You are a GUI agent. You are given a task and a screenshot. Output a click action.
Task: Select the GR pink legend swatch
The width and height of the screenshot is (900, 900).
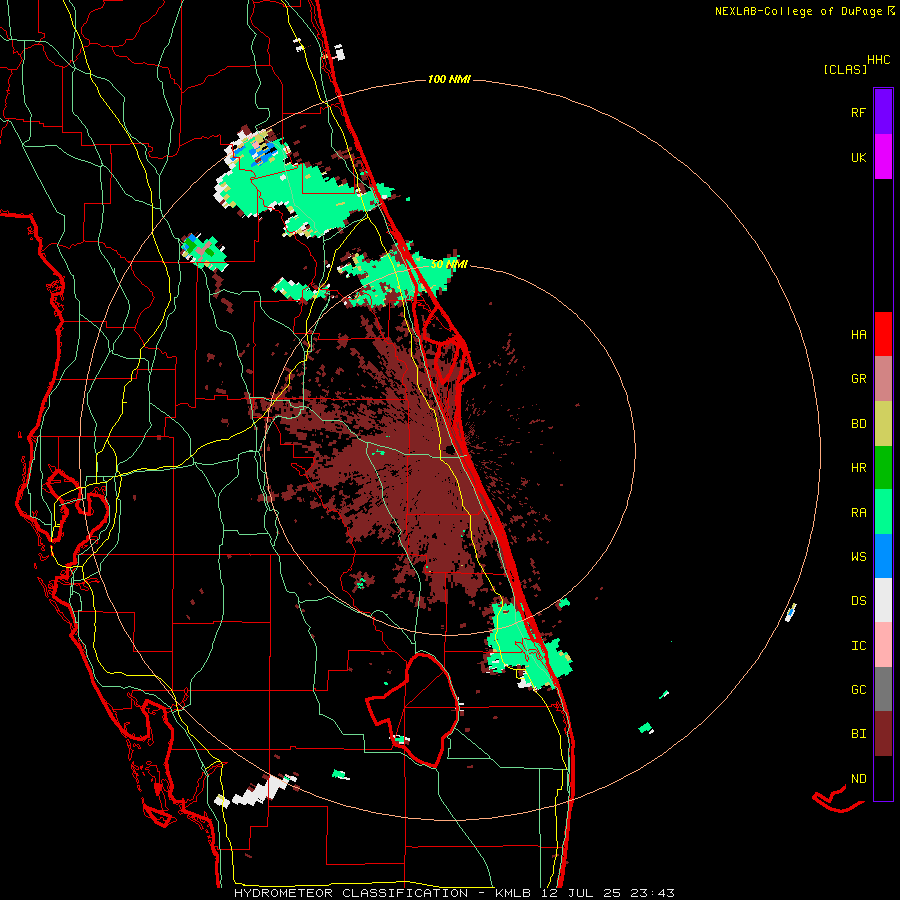pos(883,378)
